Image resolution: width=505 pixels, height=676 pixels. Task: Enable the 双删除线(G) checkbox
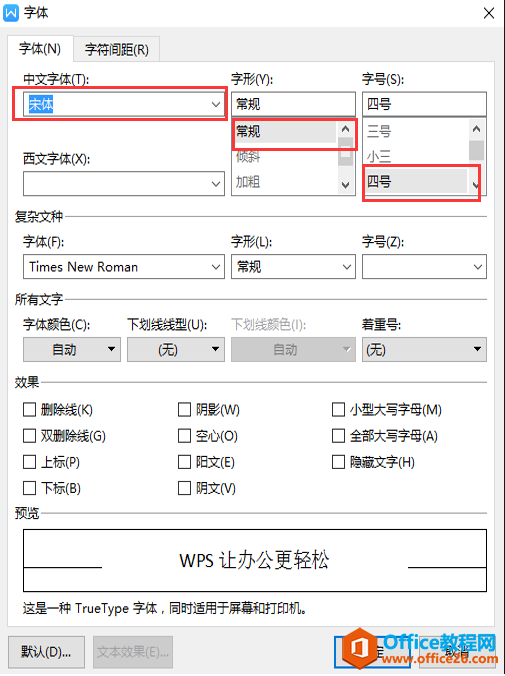pos(29,436)
